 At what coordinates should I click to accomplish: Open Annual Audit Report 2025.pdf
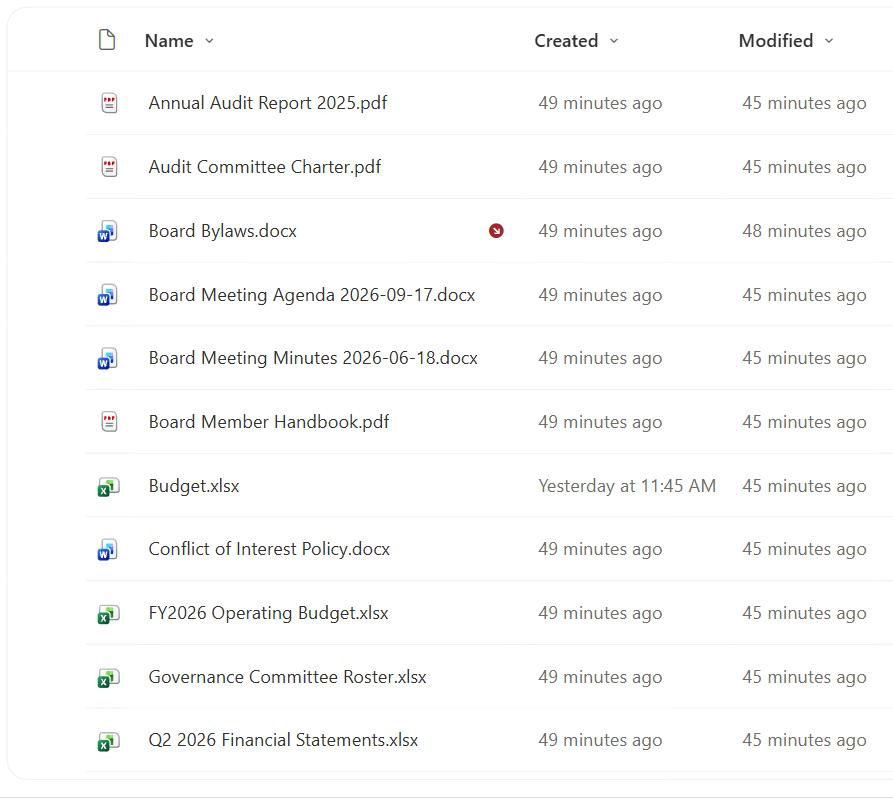click(x=268, y=103)
